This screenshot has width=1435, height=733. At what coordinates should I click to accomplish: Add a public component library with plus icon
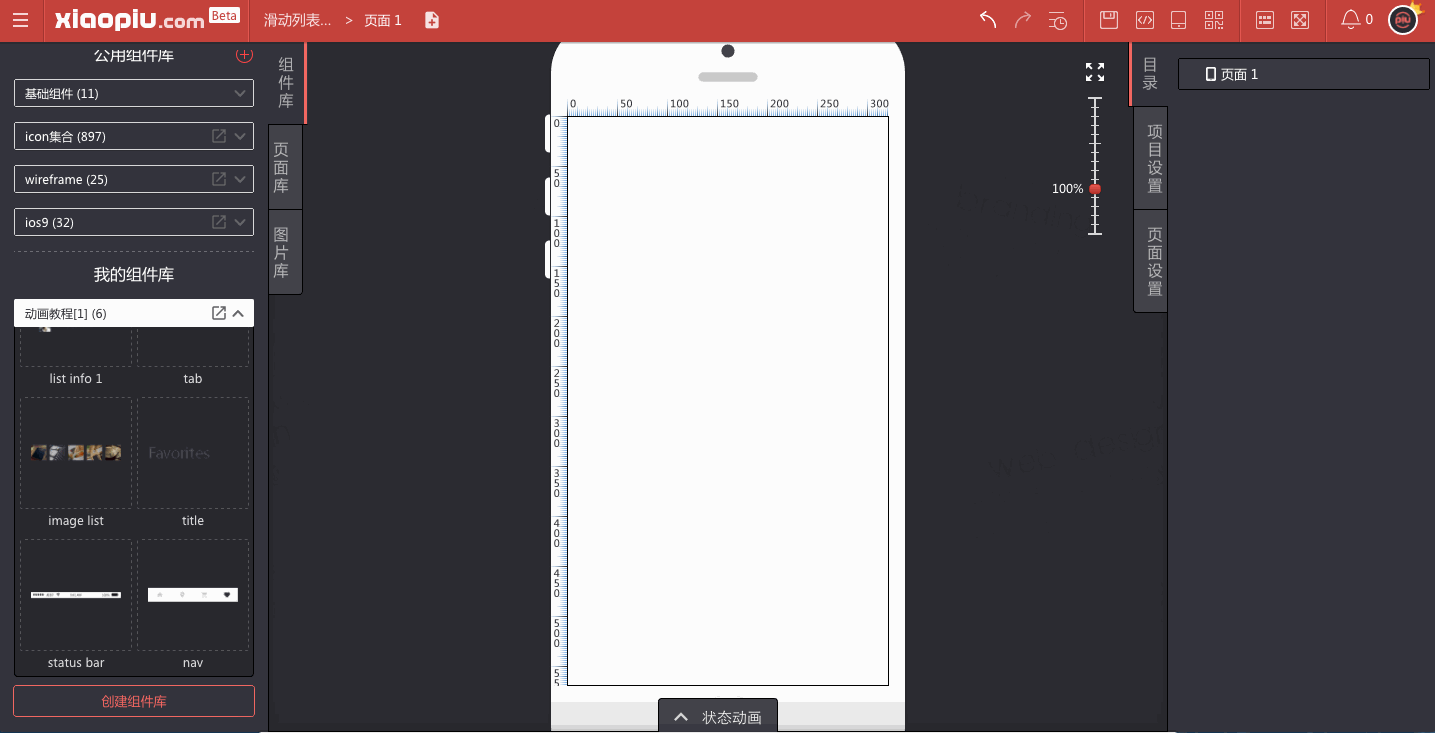click(x=244, y=55)
